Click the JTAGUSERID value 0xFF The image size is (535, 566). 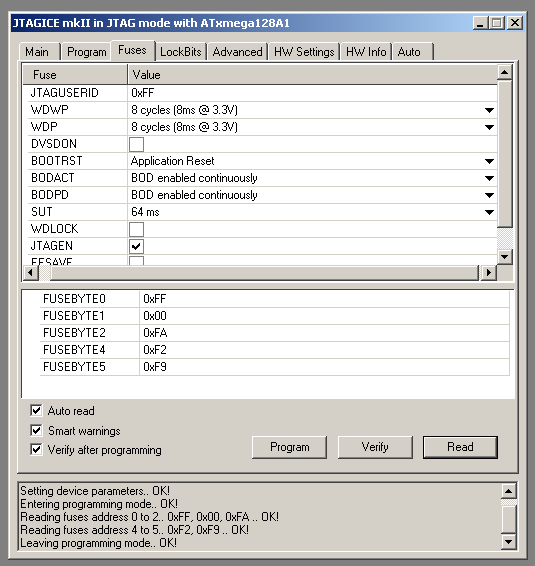(x=143, y=93)
